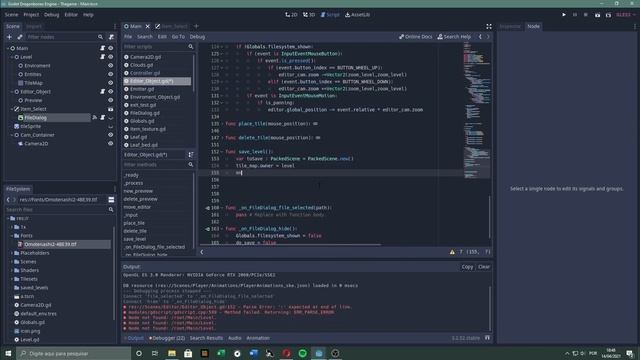This screenshot has width=640, height=360.
Task: Toggle Item_Select canvas layer visibility icon
Action: (x=110, y=109)
